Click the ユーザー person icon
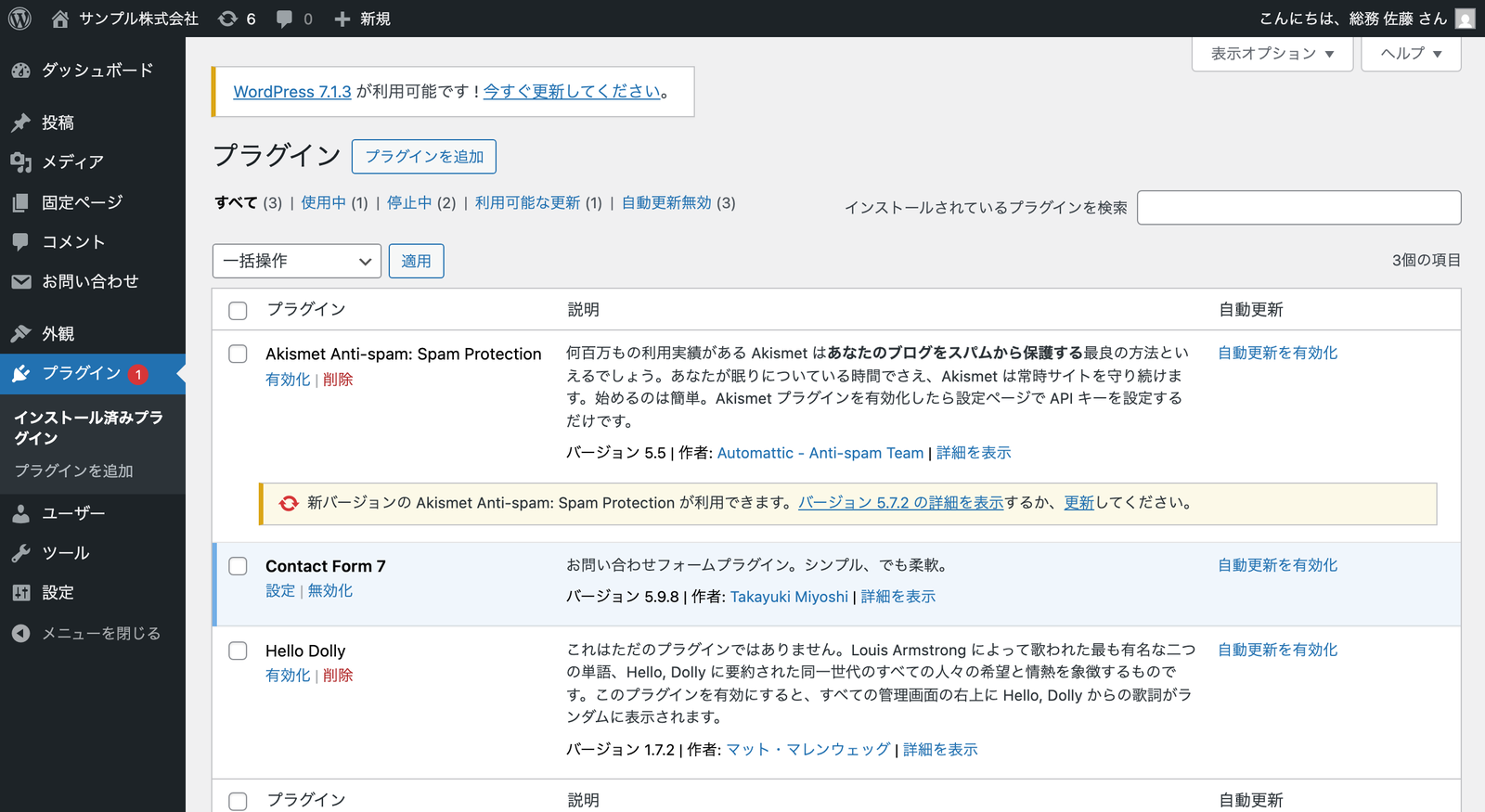1485x812 pixels. (x=20, y=513)
